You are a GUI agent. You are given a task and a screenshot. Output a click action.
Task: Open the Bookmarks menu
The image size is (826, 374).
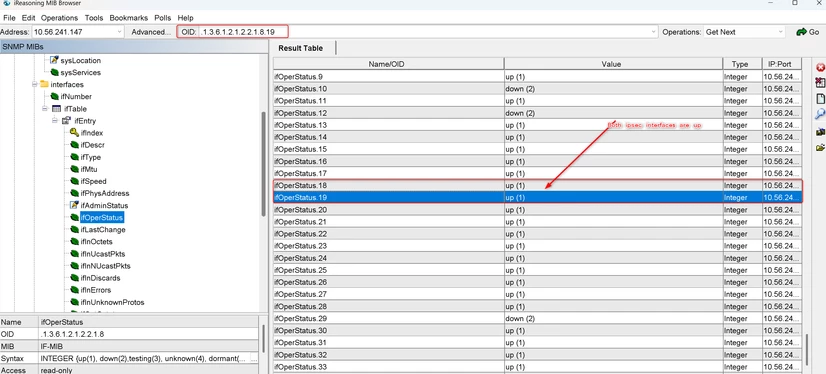click(x=129, y=18)
